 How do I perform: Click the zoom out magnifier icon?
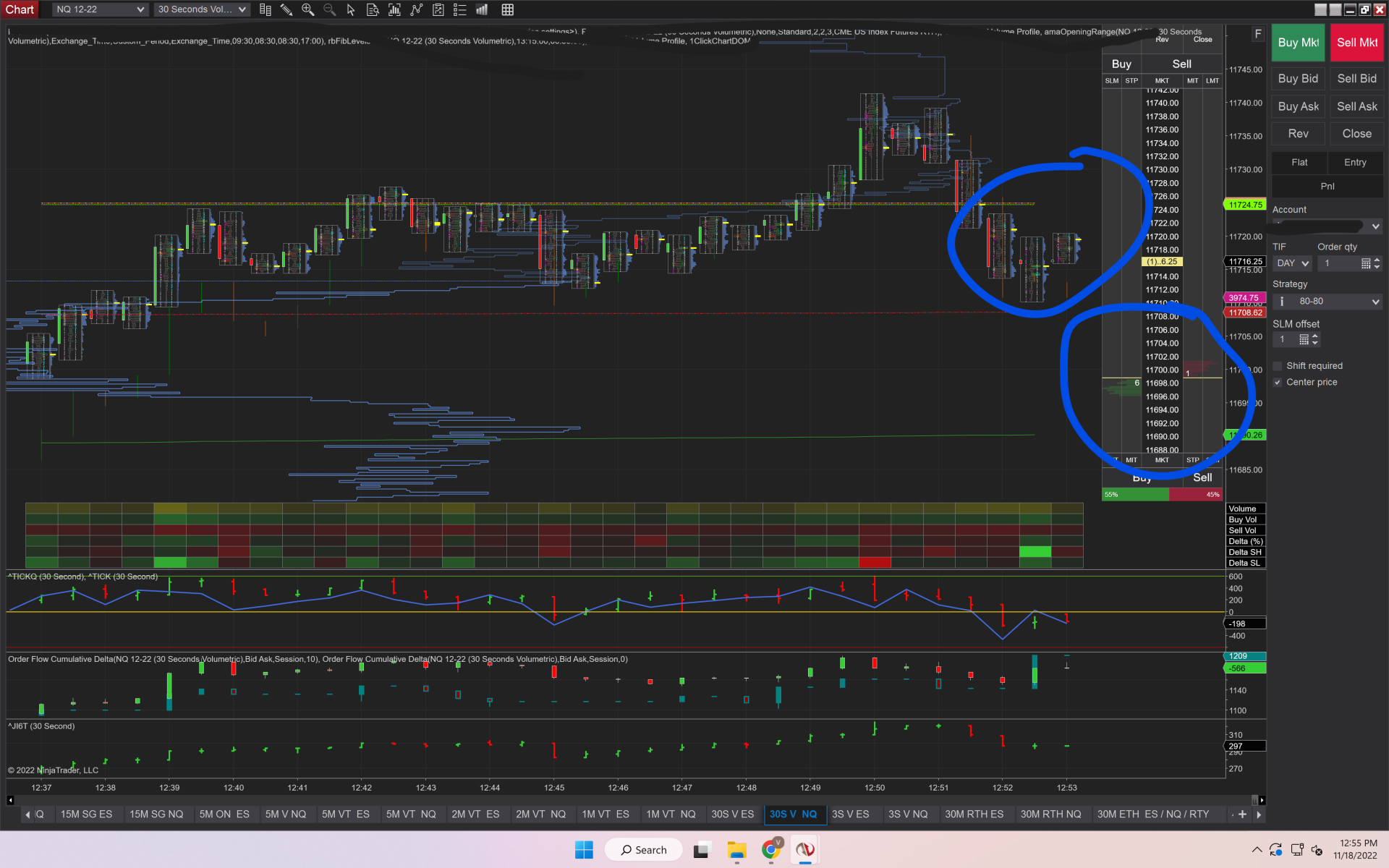329,10
